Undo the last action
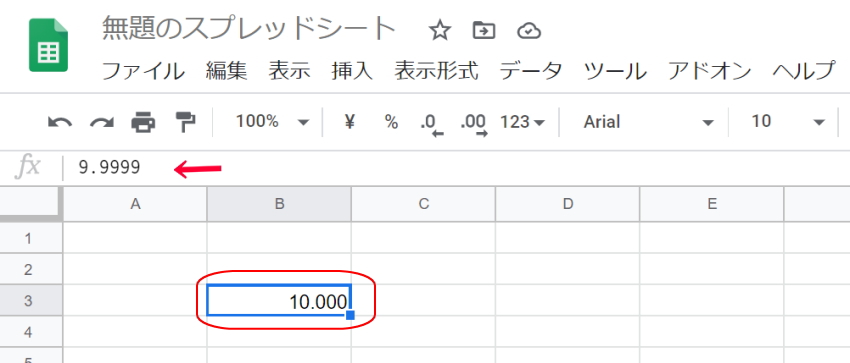The width and height of the screenshot is (850, 363). 60,122
